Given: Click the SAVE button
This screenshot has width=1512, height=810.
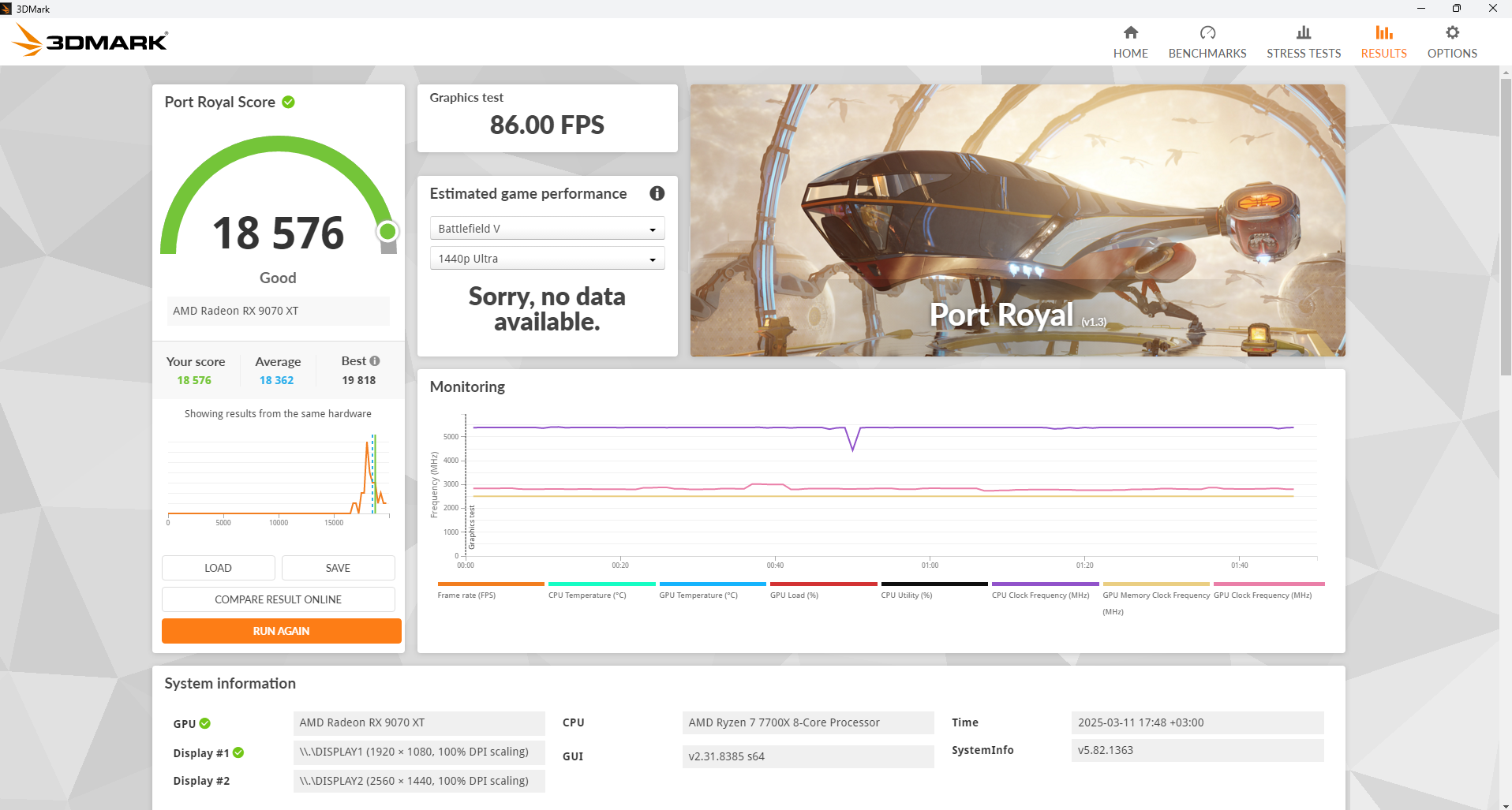Looking at the screenshot, I should [x=338, y=568].
